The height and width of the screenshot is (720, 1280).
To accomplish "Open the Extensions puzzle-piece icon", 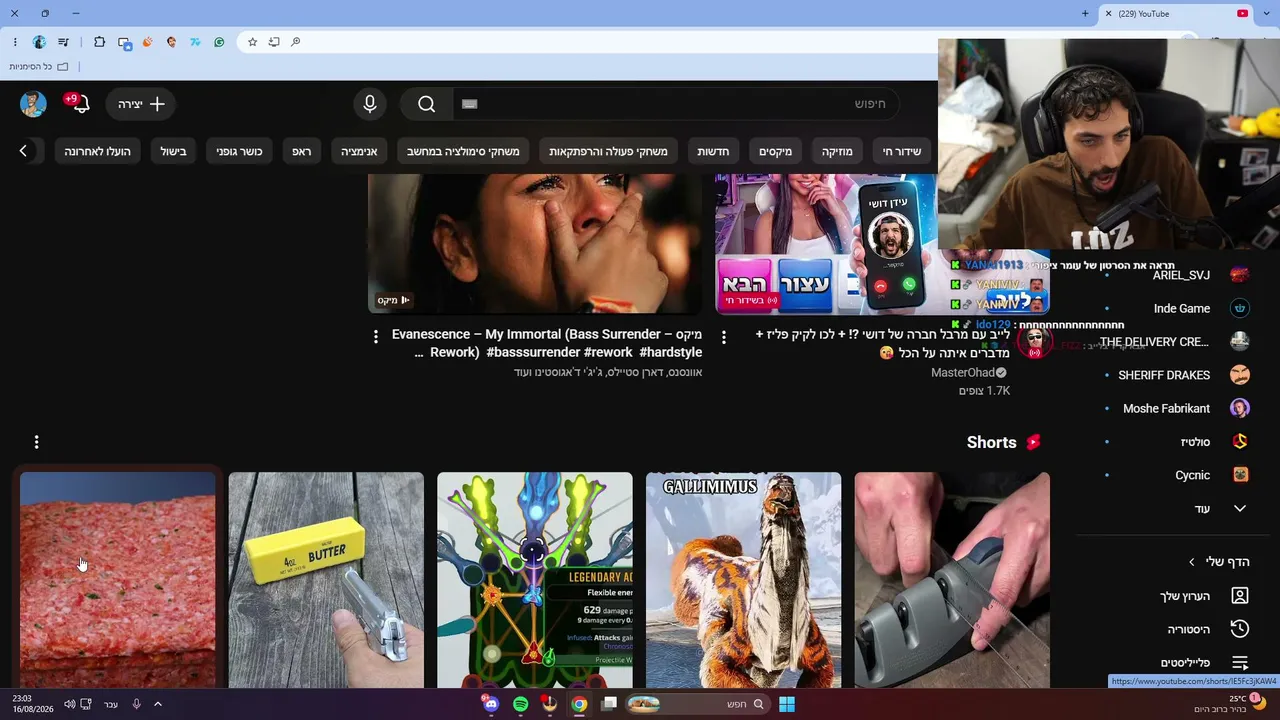I will click(x=99, y=42).
